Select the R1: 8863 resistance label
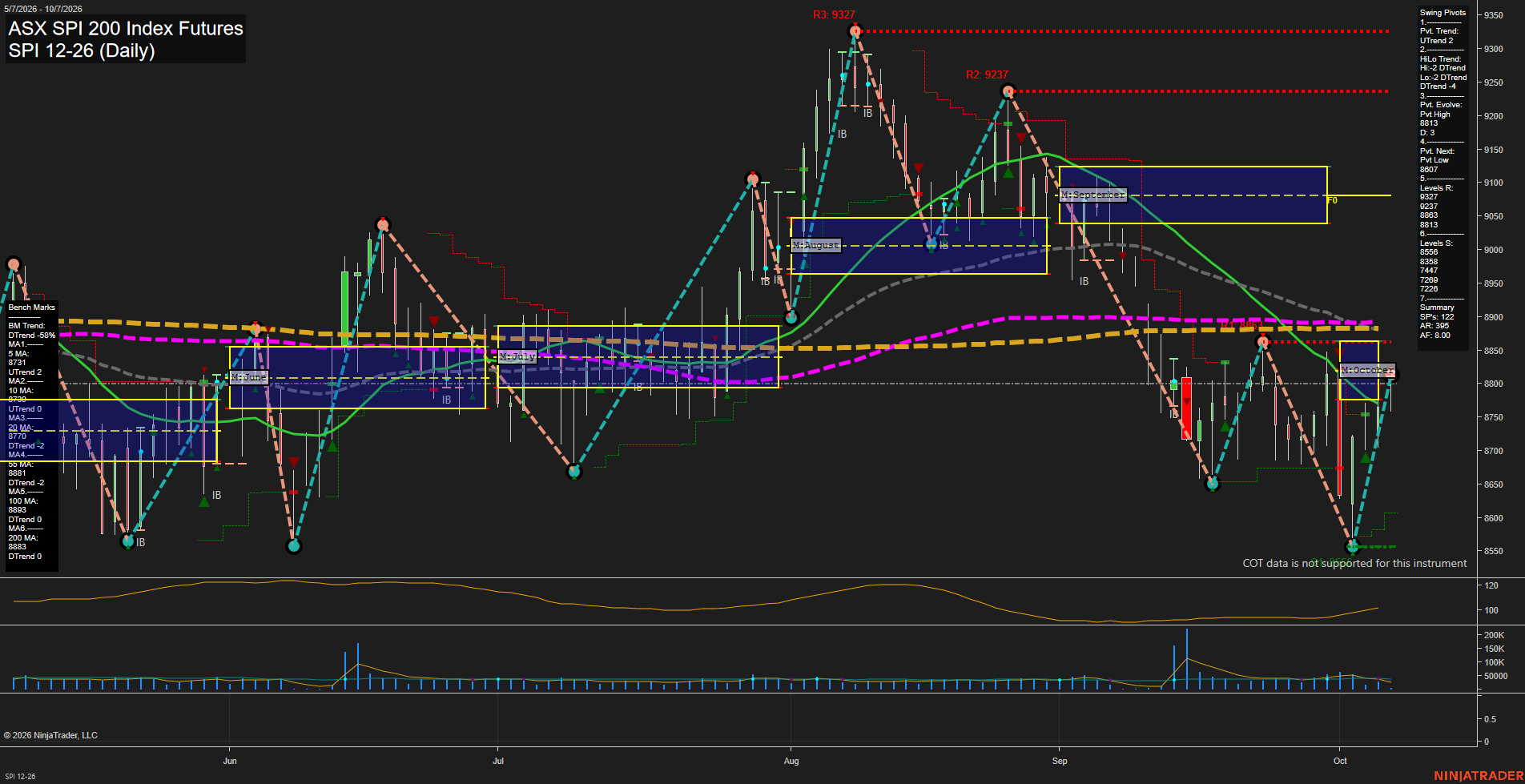 click(x=1241, y=325)
